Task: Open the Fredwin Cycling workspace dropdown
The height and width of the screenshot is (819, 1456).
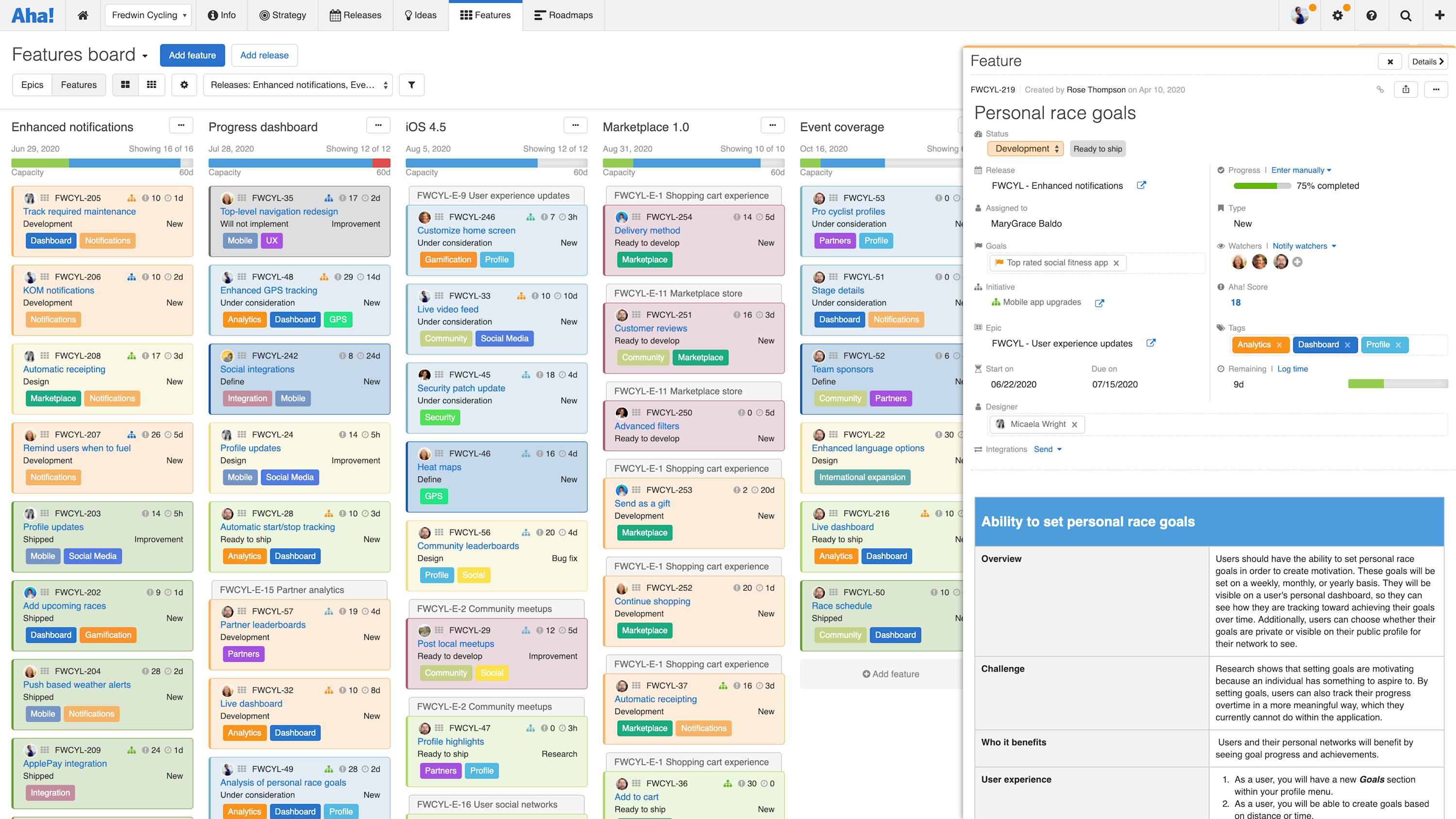Action: click(x=148, y=15)
